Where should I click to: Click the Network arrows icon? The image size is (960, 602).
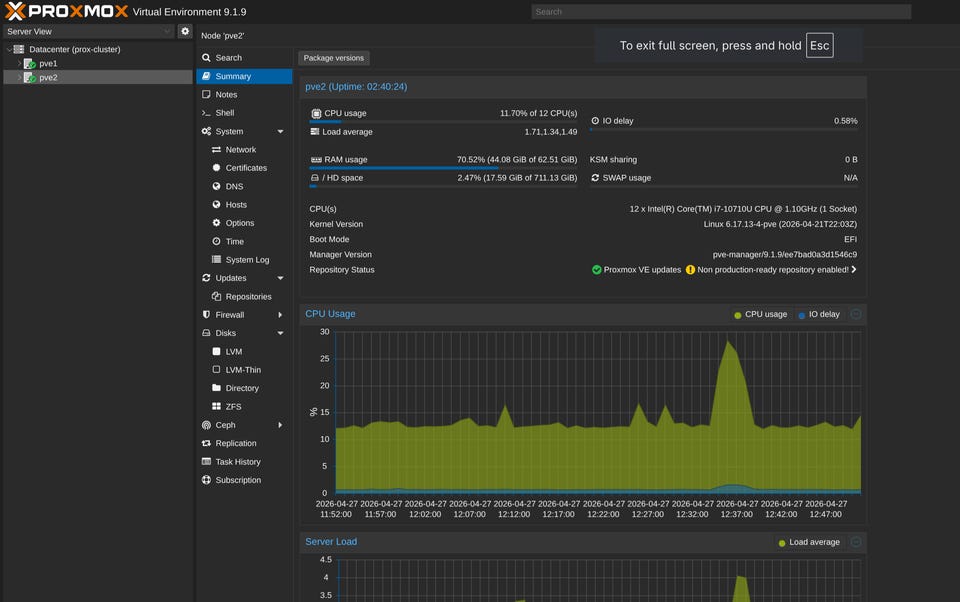[216, 149]
